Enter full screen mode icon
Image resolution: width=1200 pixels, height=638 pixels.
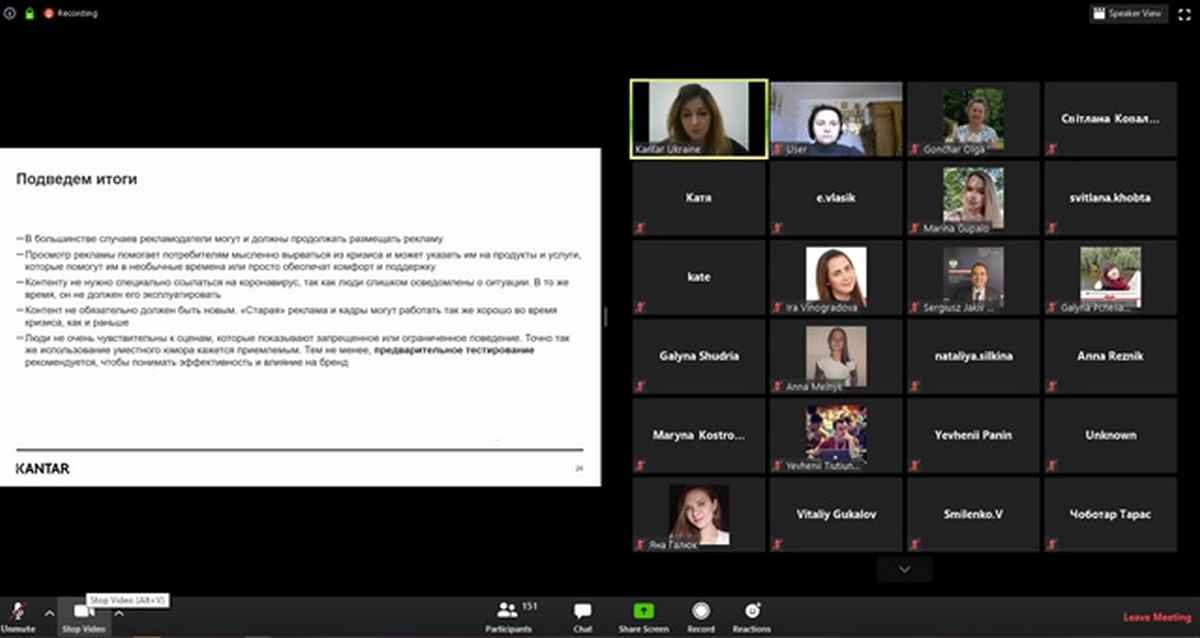click(1184, 14)
